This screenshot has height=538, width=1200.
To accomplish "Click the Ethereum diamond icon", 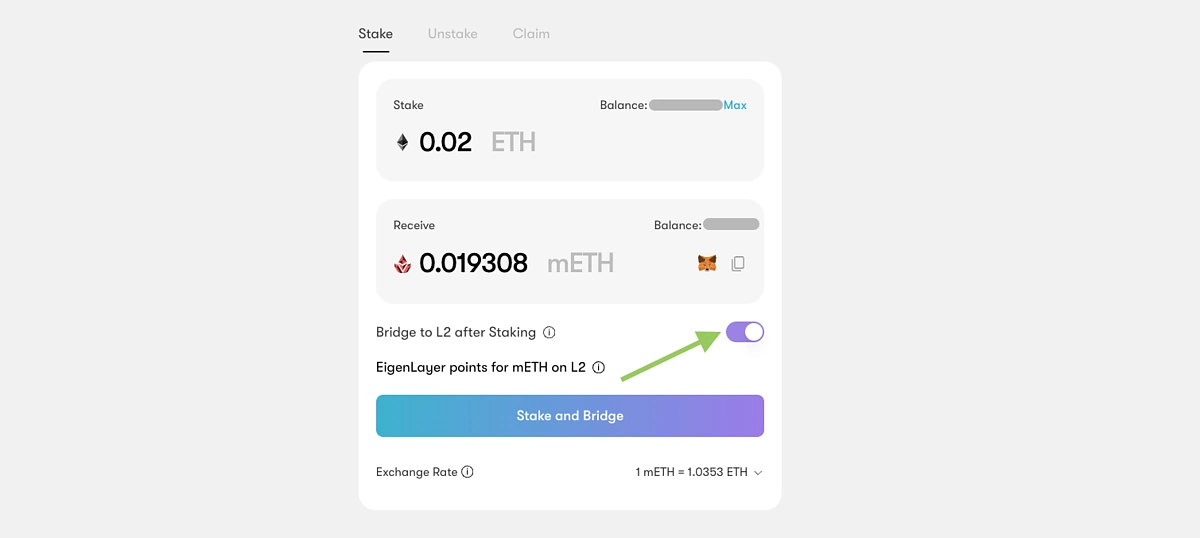I will [x=402, y=142].
